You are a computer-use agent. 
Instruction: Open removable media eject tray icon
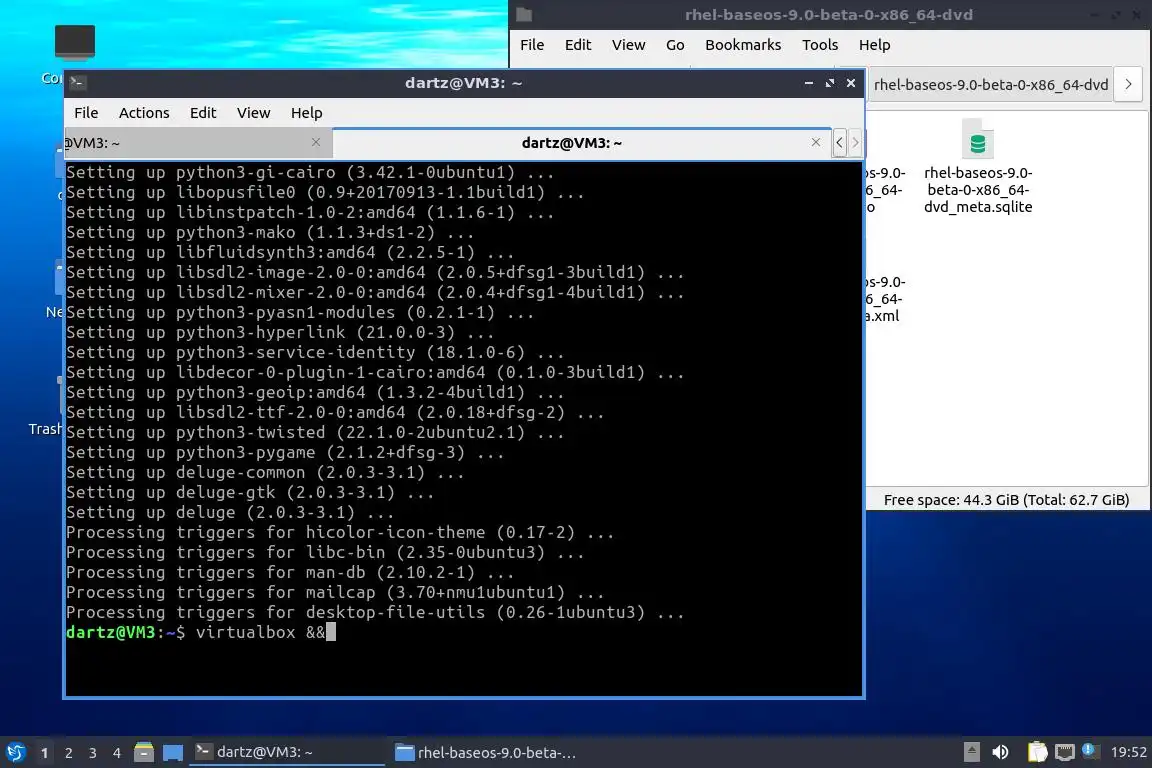coord(971,752)
